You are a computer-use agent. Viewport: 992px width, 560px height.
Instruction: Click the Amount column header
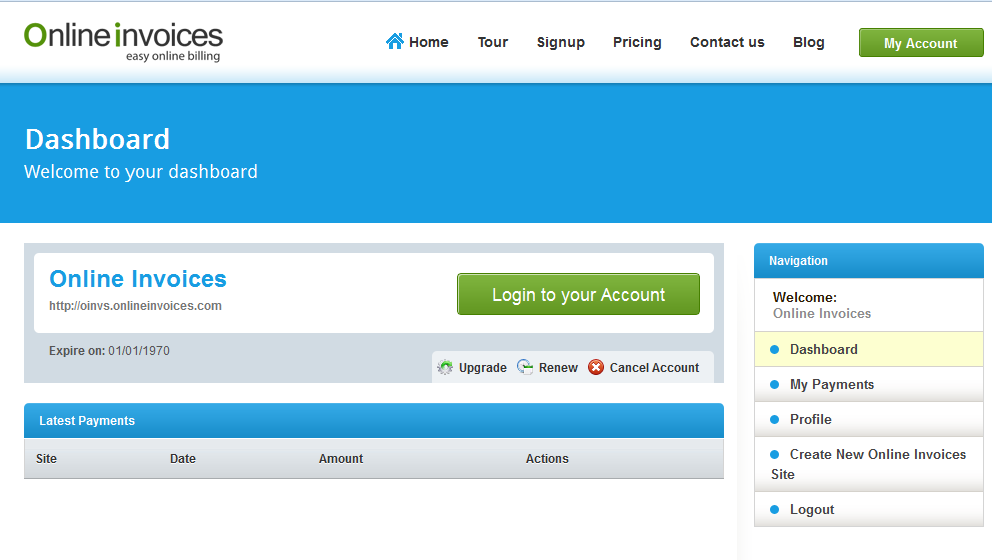(341, 458)
